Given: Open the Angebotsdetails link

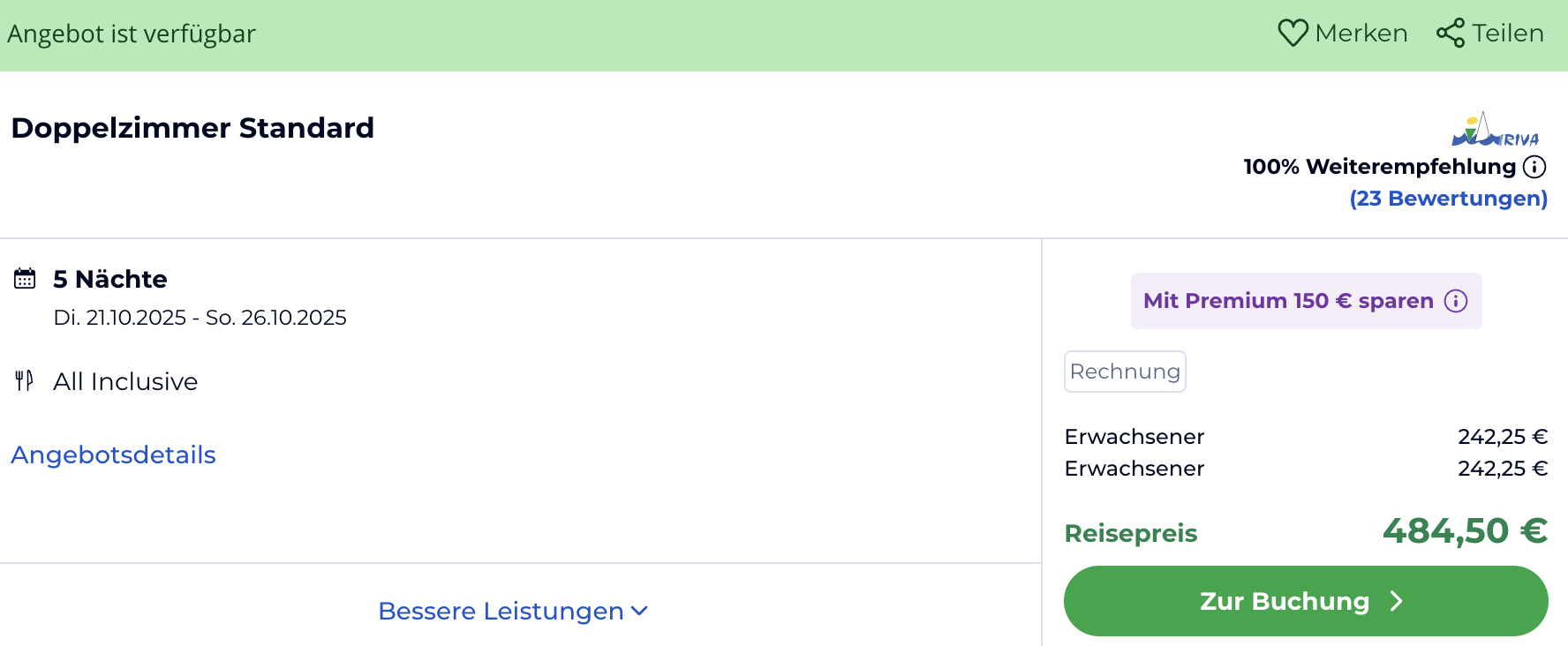Looking at the screenshot, I should point(113,454).
